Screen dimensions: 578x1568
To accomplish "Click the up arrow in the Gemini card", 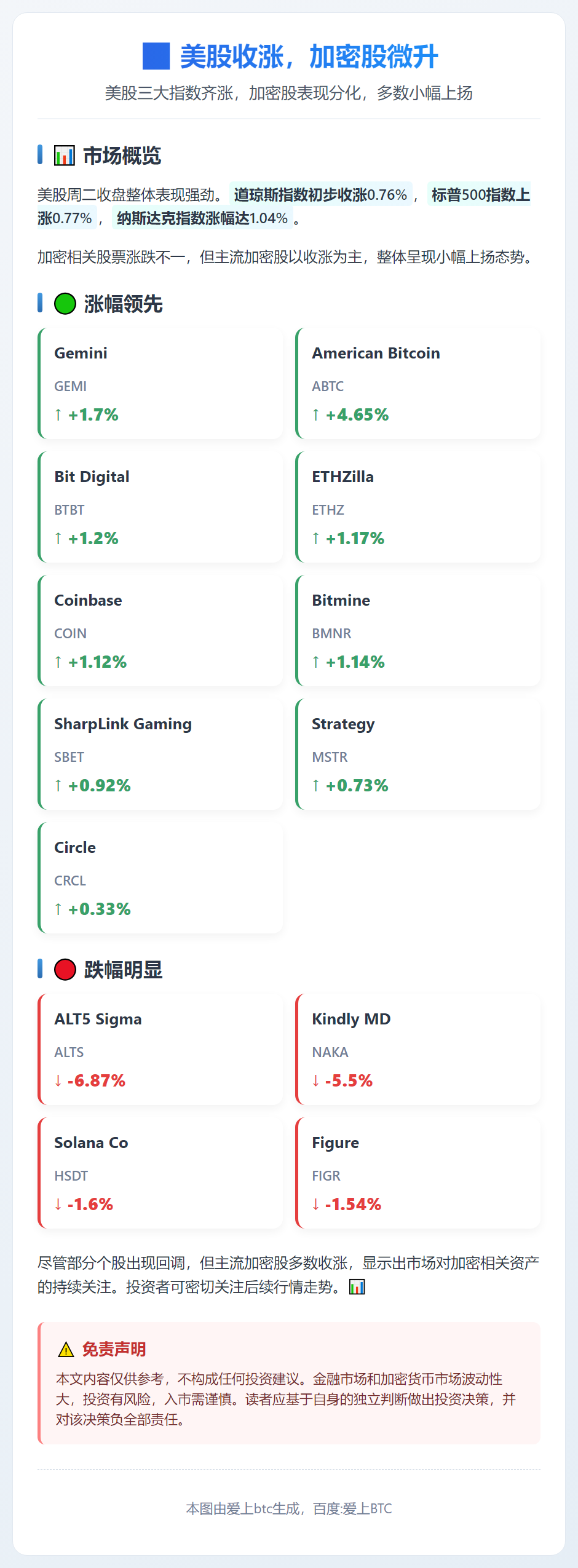I will tap(58, 414).
